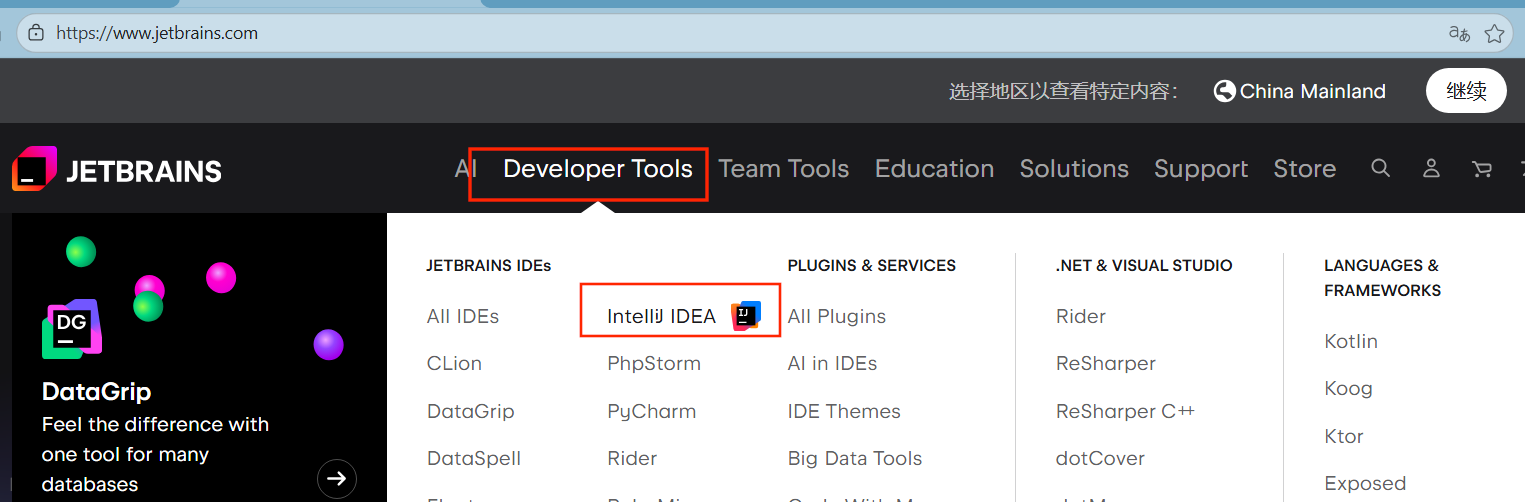1525x502 pixels.
Task: Open the dotCover link
Action: click(1100, 458)
